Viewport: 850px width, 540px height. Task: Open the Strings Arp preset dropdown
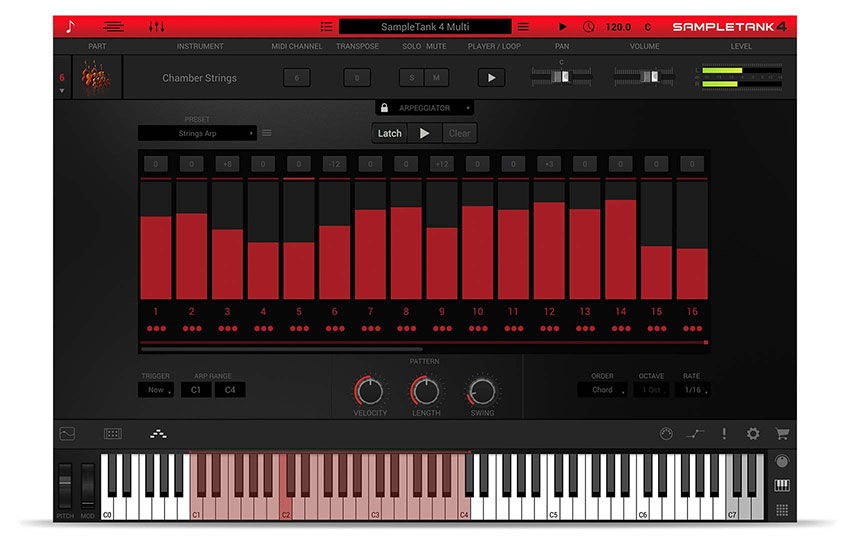[x=197, y=133]
